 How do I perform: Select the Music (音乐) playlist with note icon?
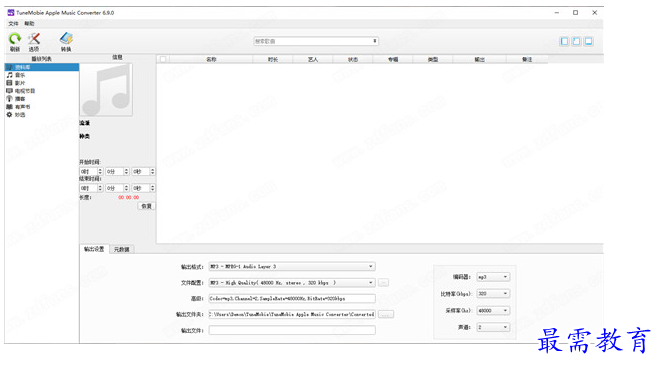click(9, 75)
